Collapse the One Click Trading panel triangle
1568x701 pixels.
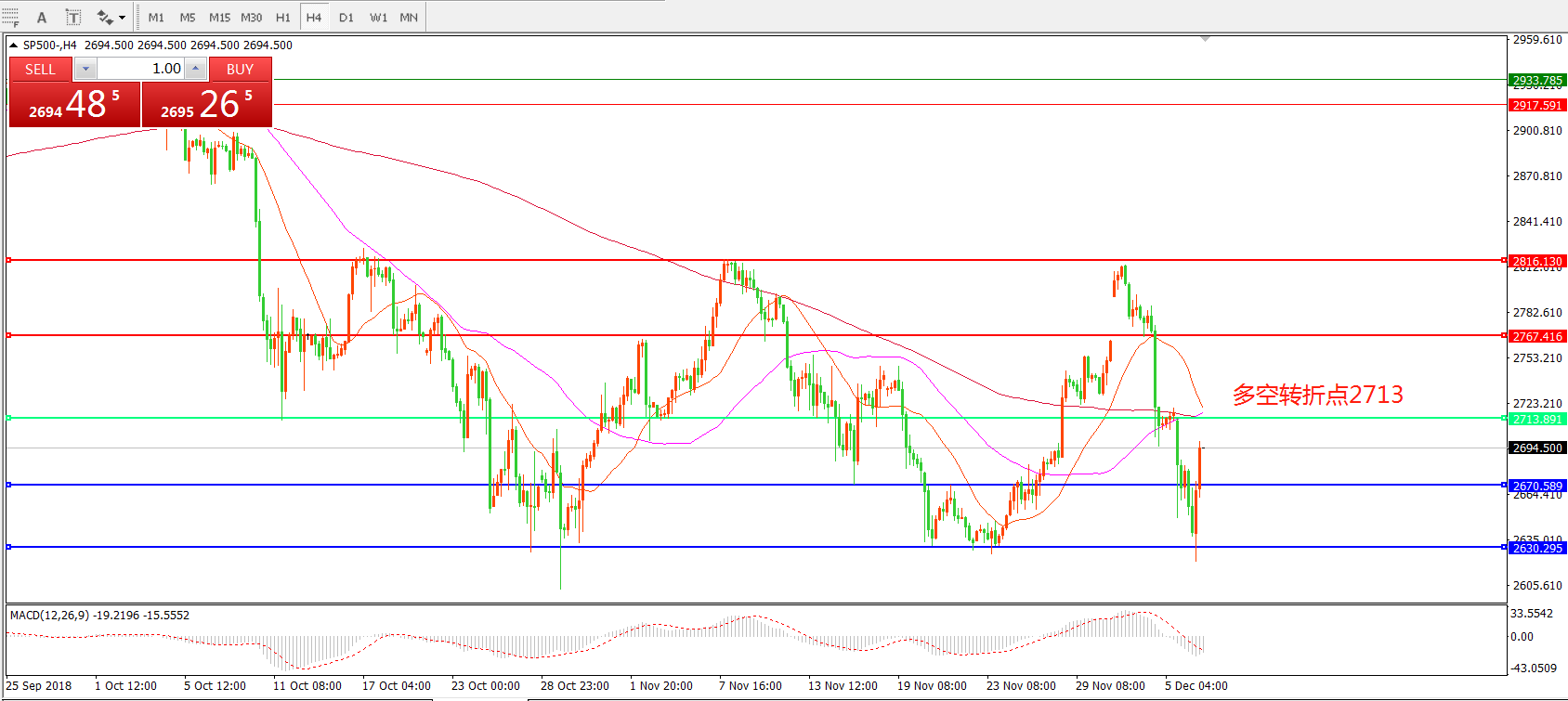[13, 45]
